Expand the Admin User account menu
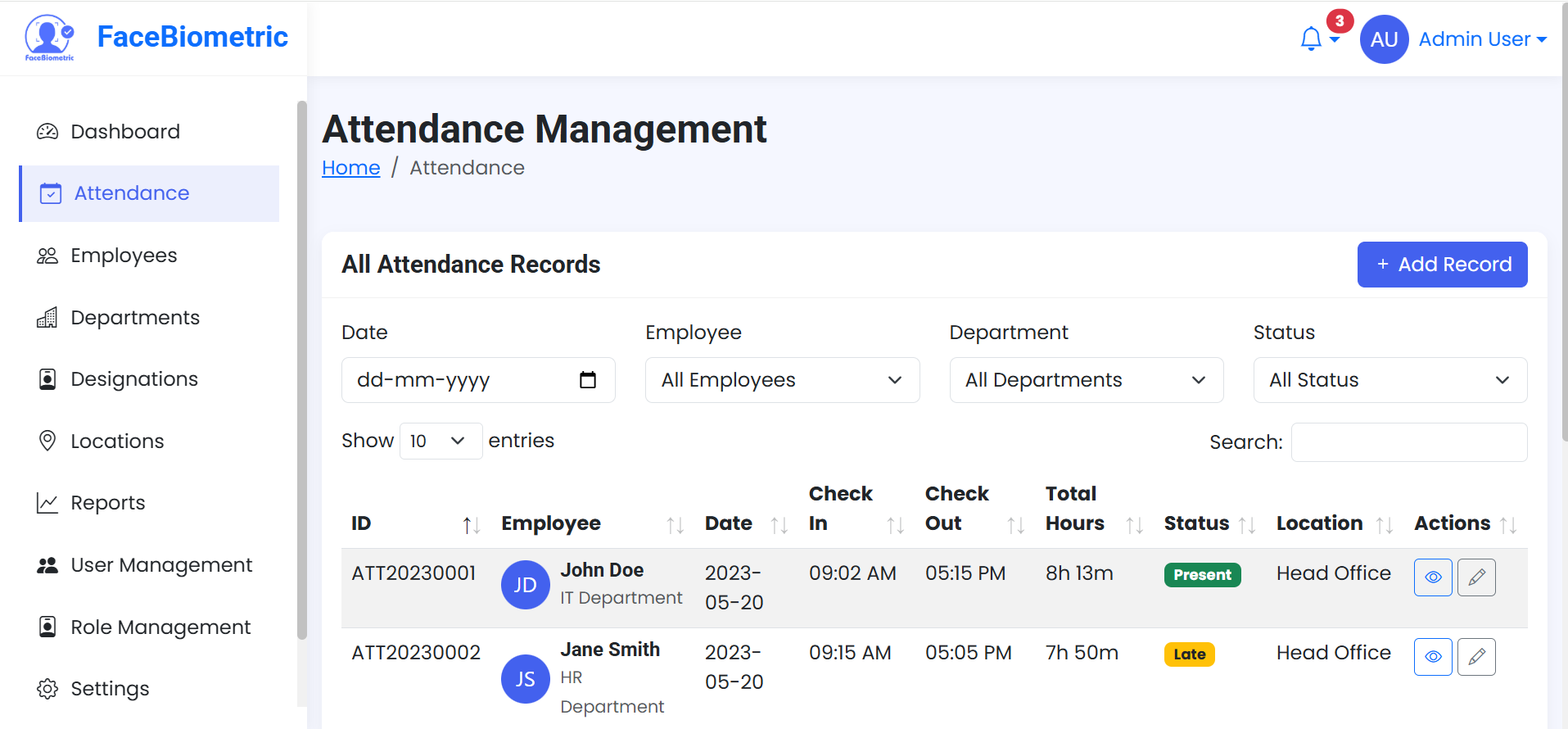The height and width of the screenshot is (729, 1568). coord(1482,39)
